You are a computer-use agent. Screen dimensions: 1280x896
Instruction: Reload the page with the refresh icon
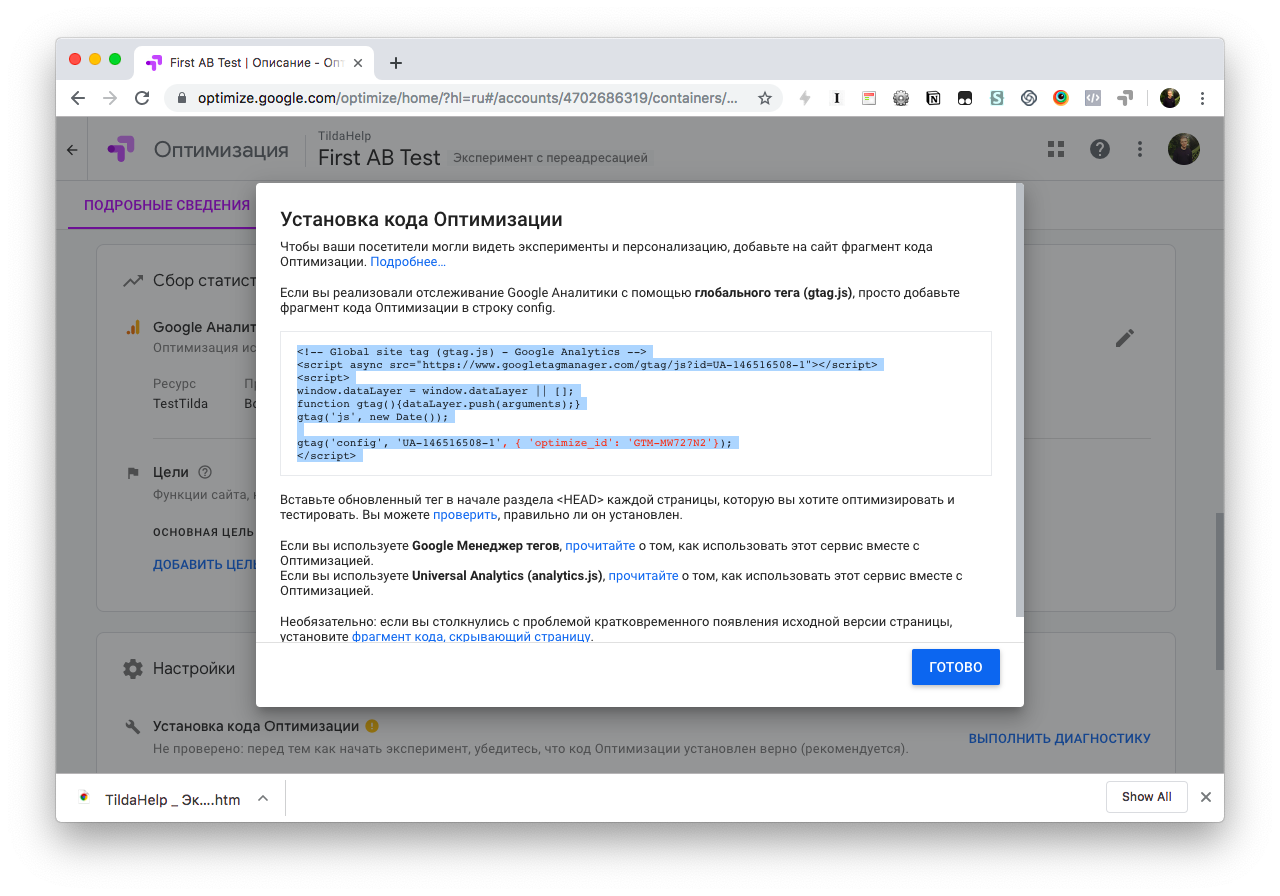point(142,98)
